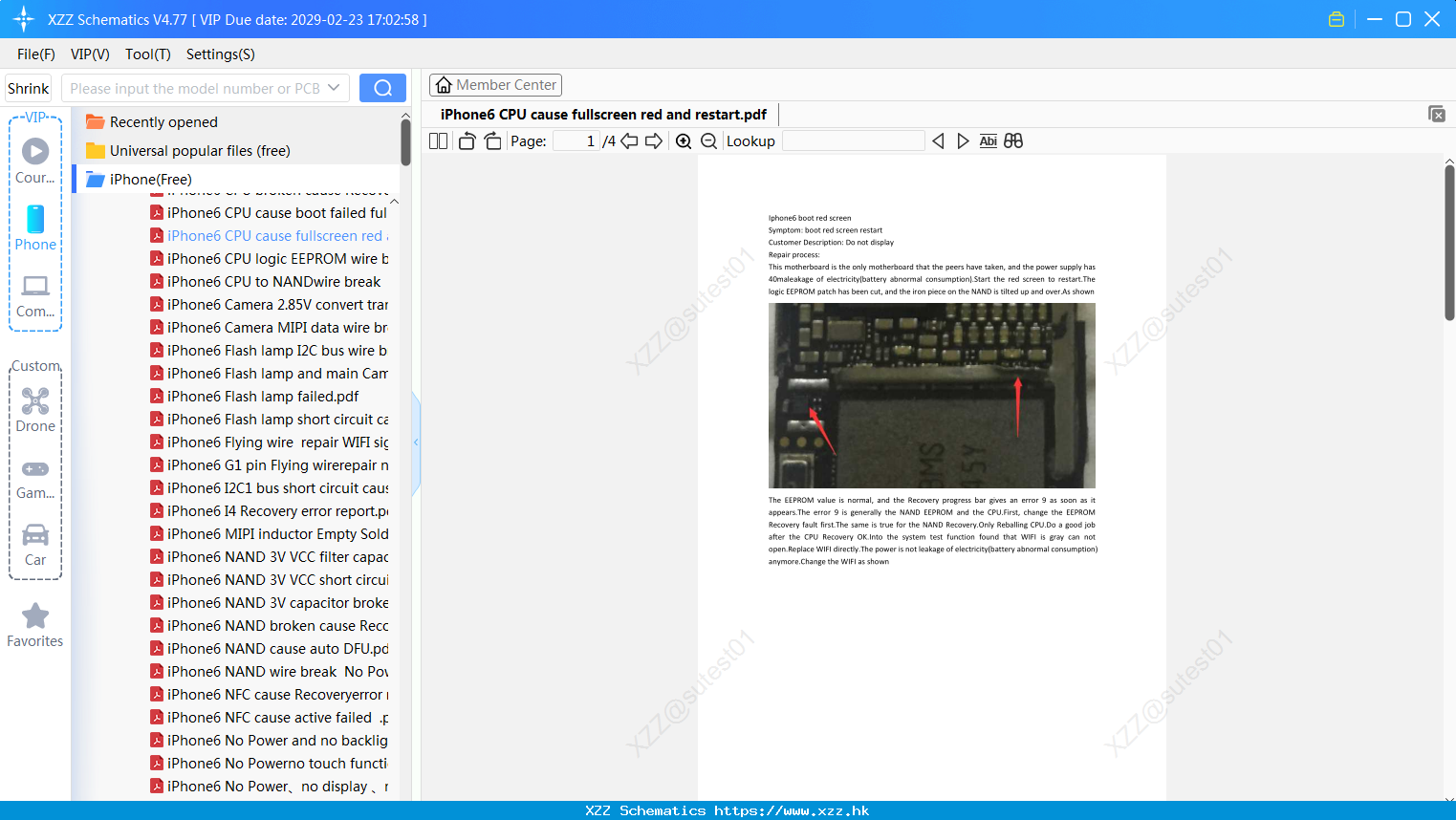Open Favorites in sidebar
The height and width of the screenshot is (820, 1456).
[35, 625]
